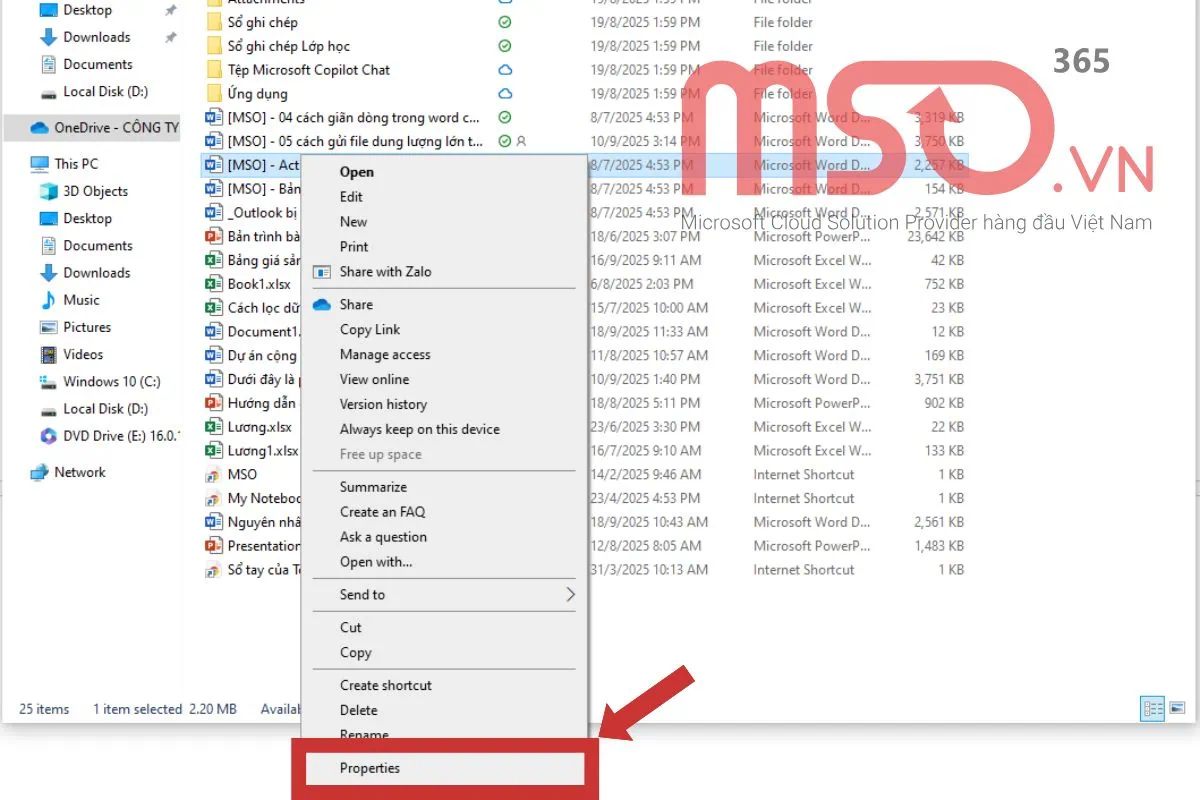
Task: Click the OneDrive cloud icon beside Share
Action: [x=322, y=305]
